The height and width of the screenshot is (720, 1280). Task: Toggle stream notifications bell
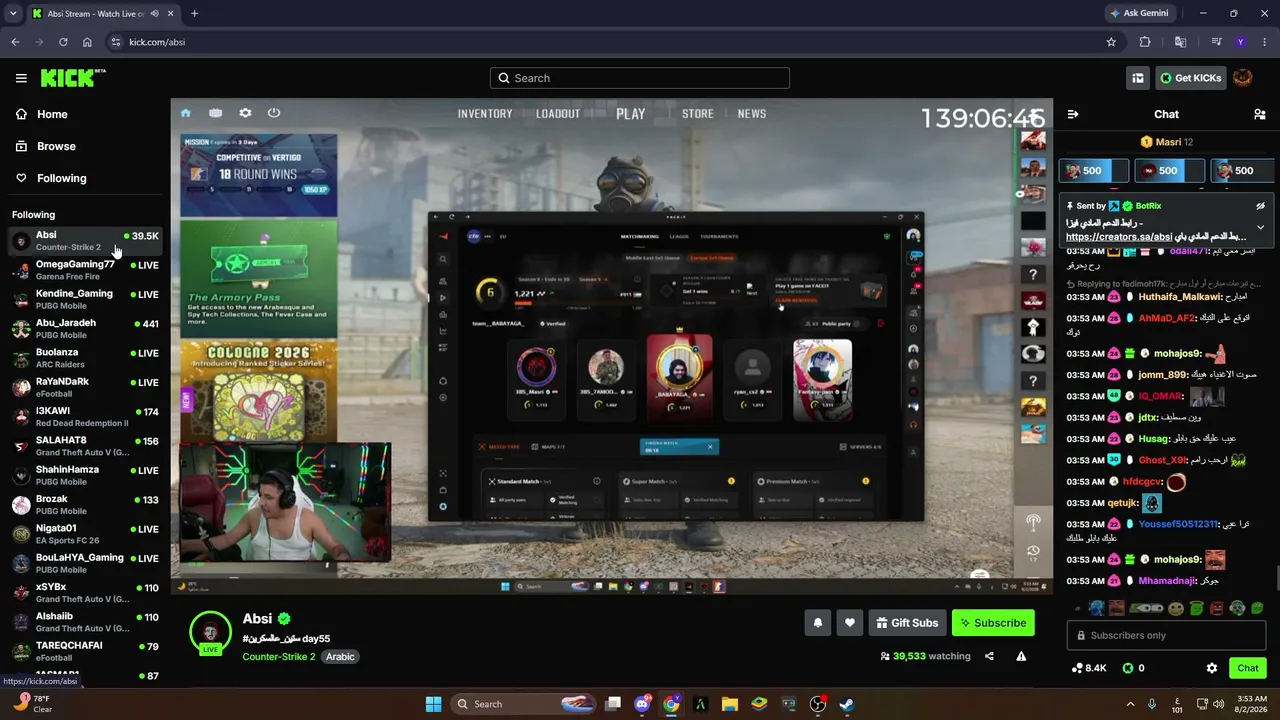pos(818,623)
